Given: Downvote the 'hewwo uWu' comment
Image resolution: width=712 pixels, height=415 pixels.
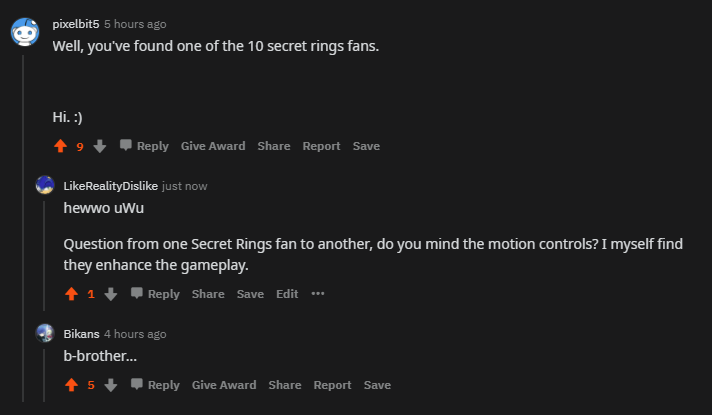Looking at the screenshot, I should pos(110,294).
